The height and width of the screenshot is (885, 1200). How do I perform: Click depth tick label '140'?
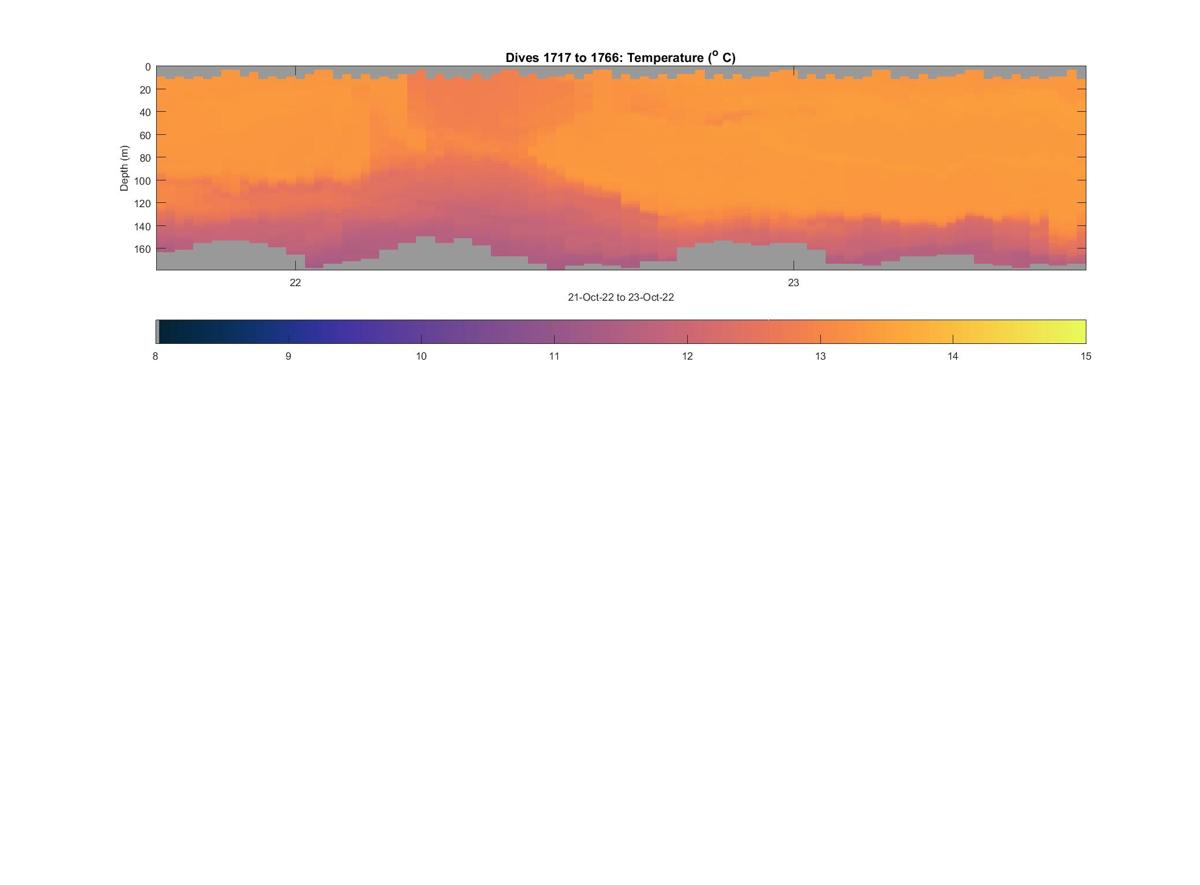tap(142, 226)
